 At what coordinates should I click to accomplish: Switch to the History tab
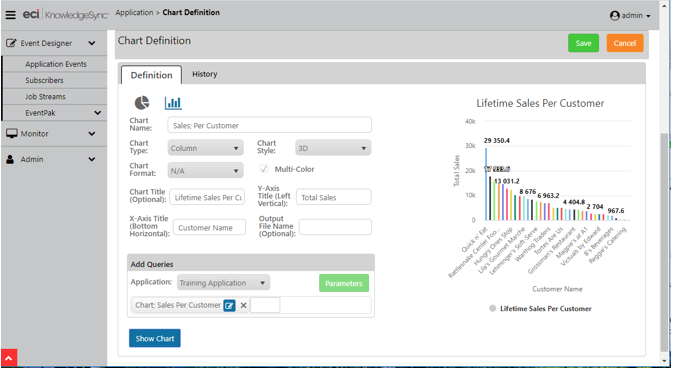coord(205,74)
